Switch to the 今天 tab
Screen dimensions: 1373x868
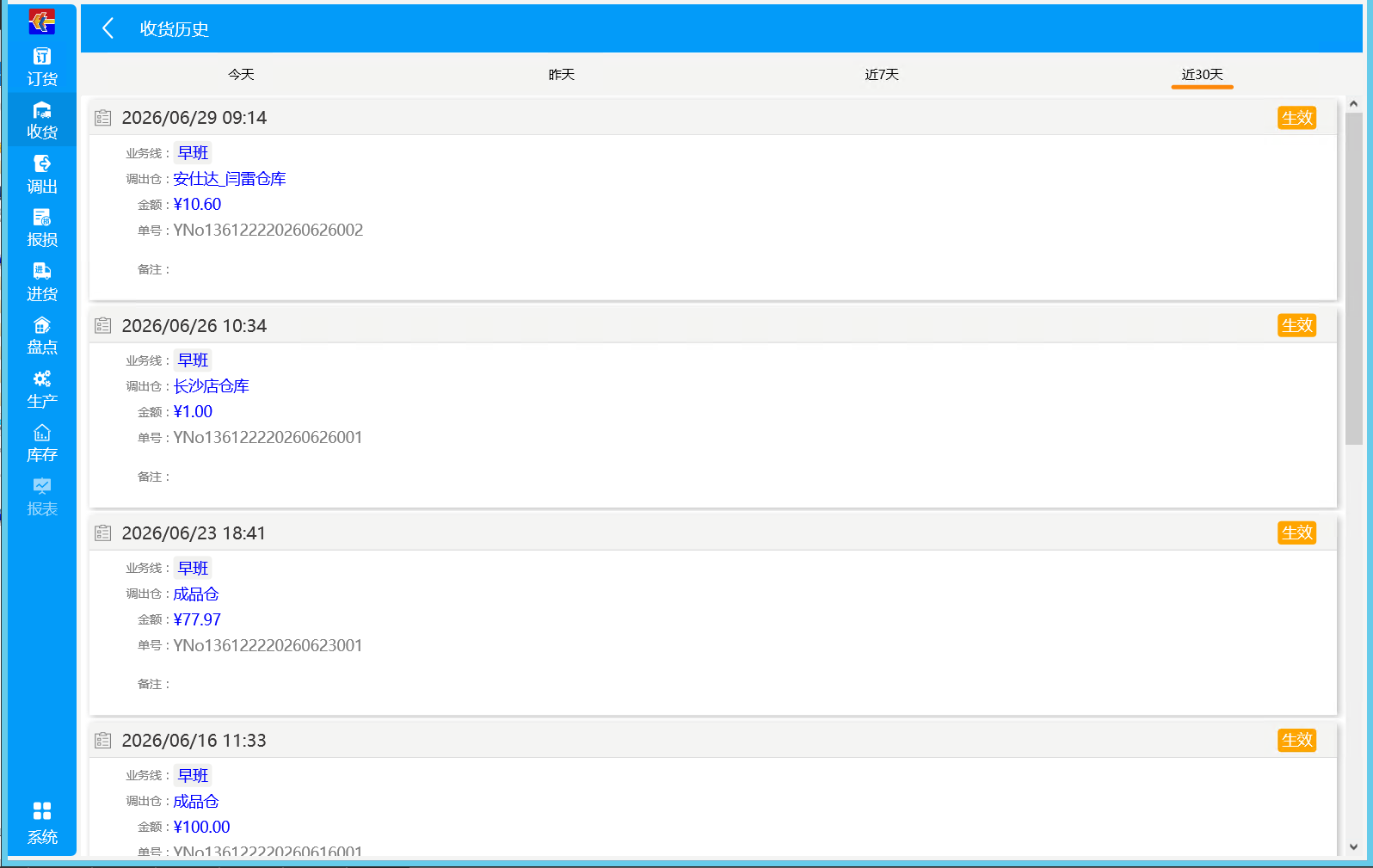click(241, 75)
